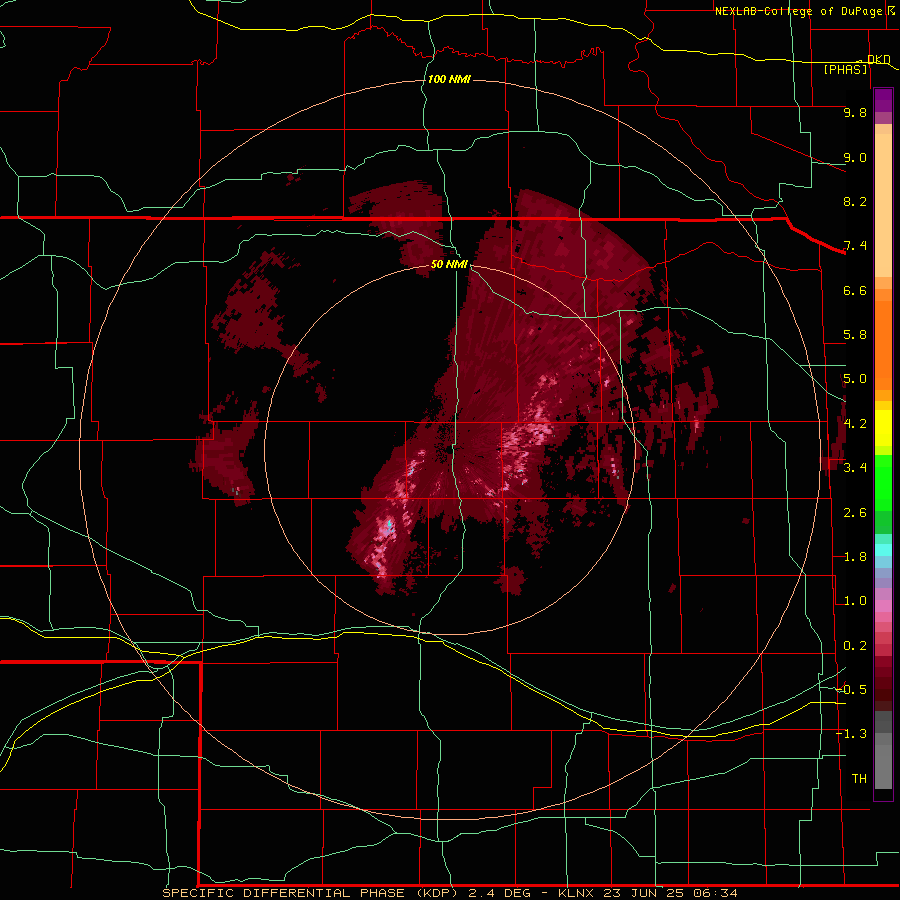
Task: Click the -0.5 scale value
Action: 852,690
